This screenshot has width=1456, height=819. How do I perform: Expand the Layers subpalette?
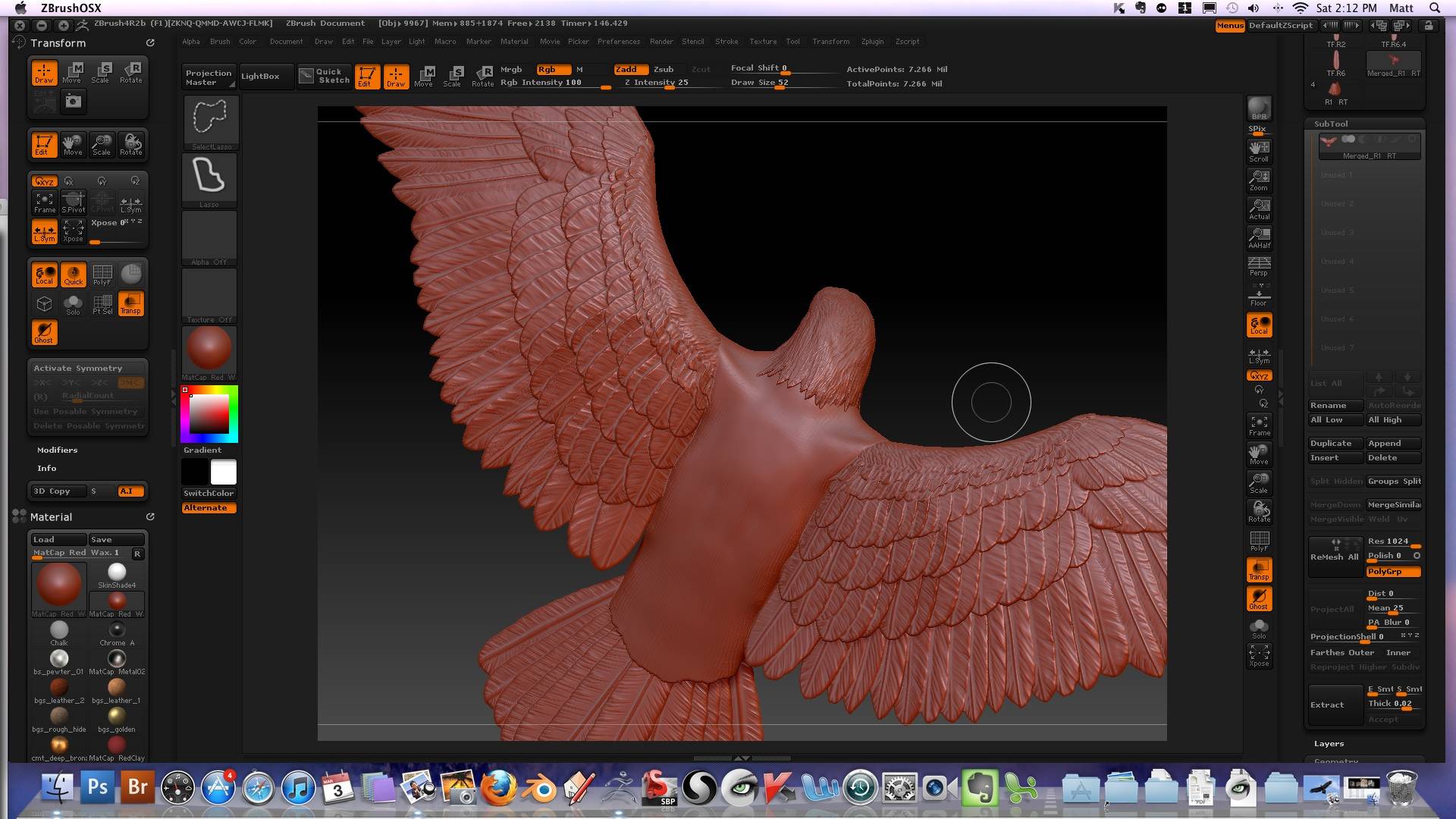pos(1329,743)
